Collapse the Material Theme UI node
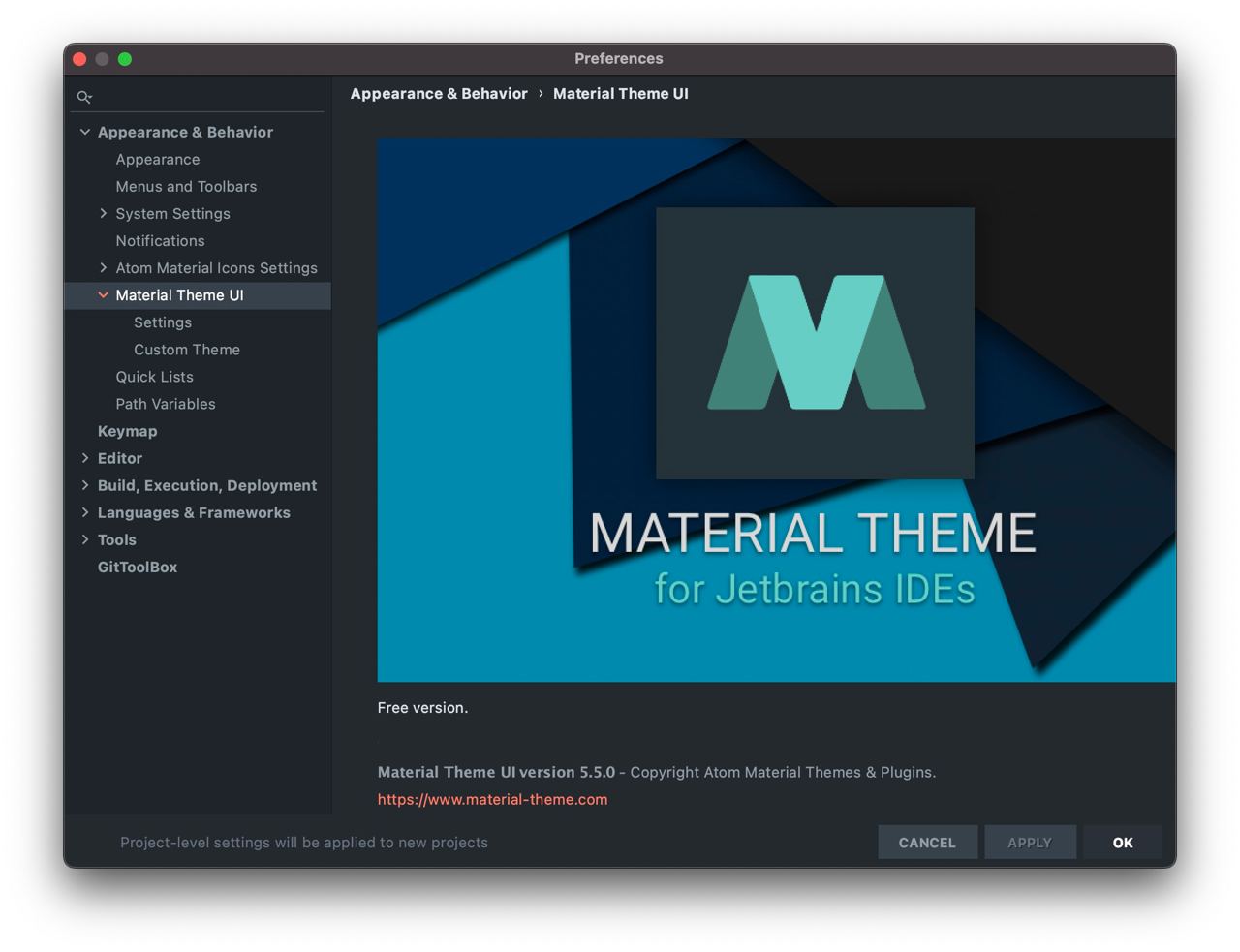The image size is (1240, 952). coord(104,294)
